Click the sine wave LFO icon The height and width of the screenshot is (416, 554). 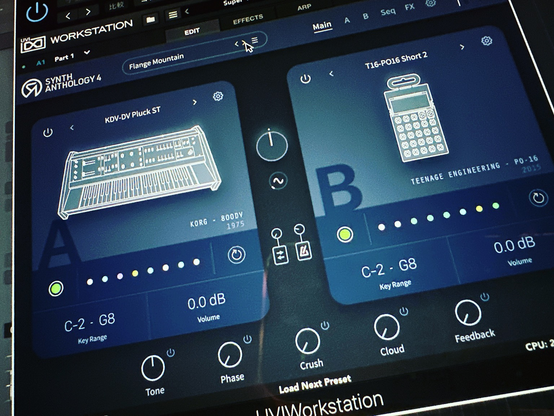click(278, 181)
